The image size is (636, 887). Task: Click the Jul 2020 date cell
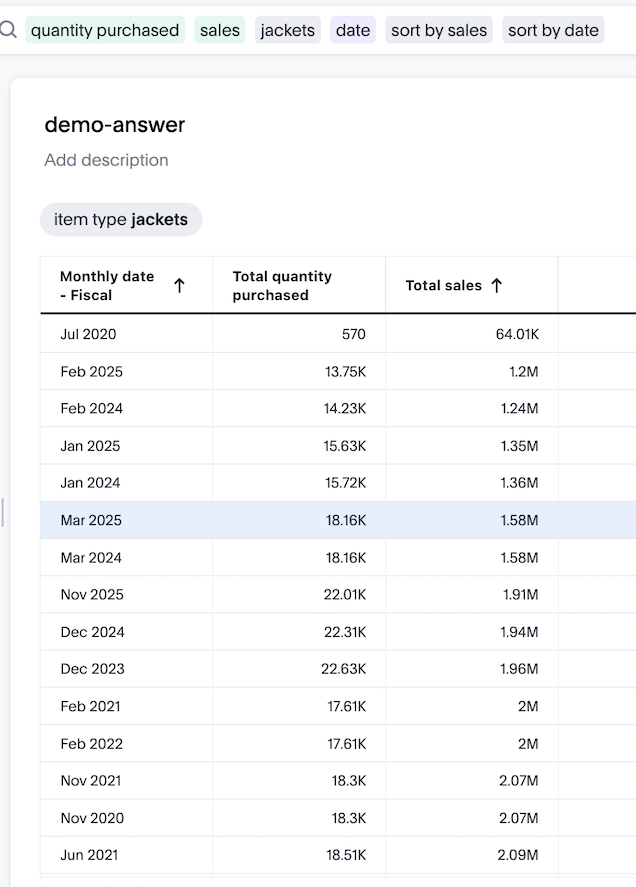click(88, 334)
